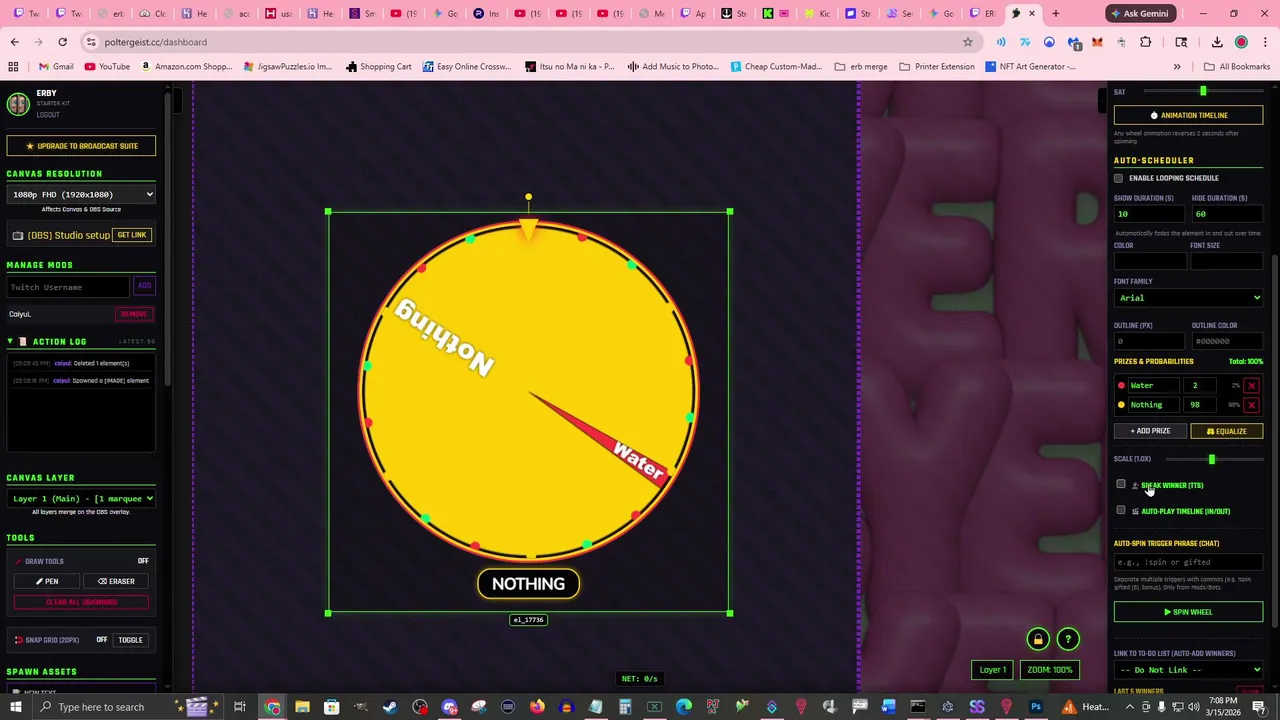Click the Add Prize button
This screenshot has width=1280, height=720.
tap(1150, 431)
